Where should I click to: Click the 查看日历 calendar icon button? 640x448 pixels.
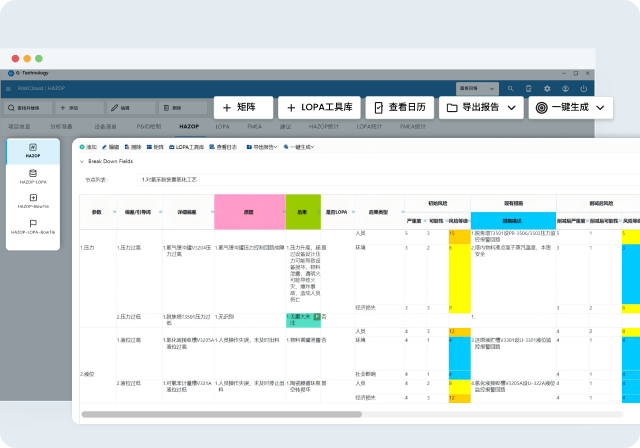pos(399,107)
